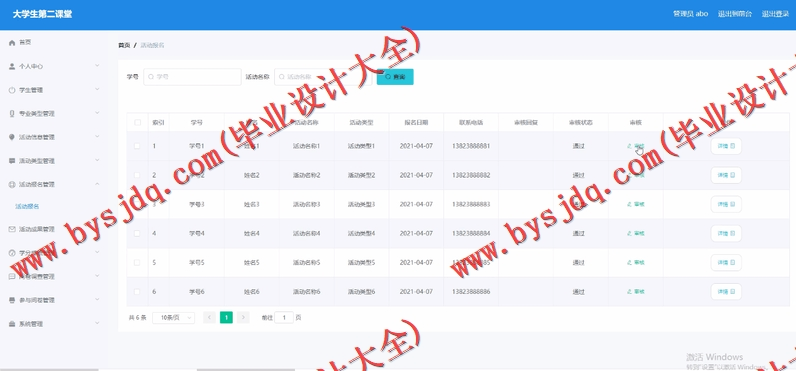Image resolution: width=796 pixels, height=371 pixels.
Task: Click the icon beside 参与问卷管理
Action: pyautogui.click(x=12, y=300)
